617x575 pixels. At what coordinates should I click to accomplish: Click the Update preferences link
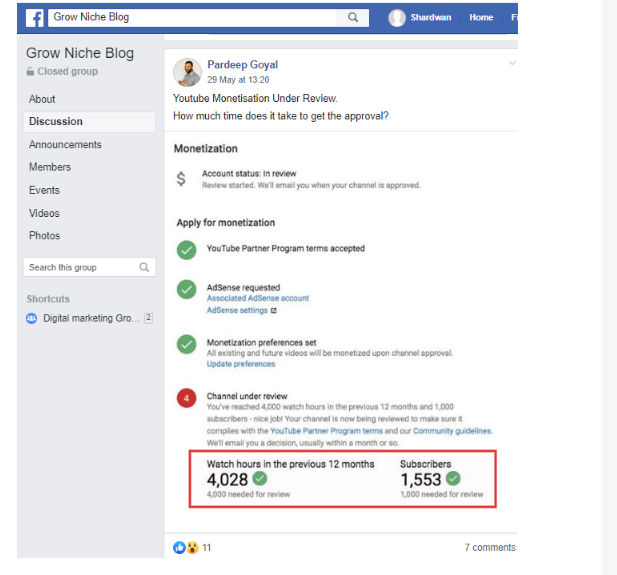[x=241, y=364]
